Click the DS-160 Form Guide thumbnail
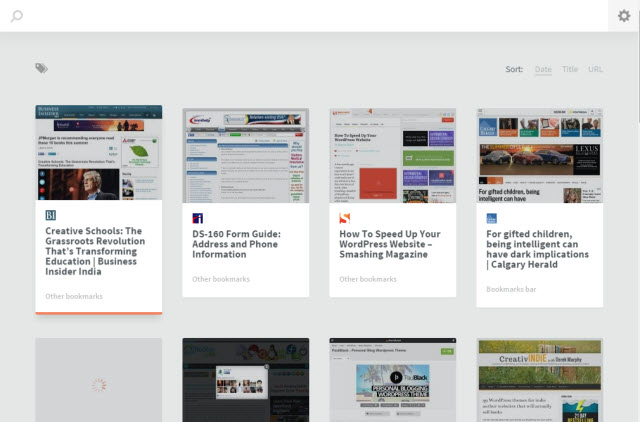The image size is (640, 422). (x=246, y=155)
